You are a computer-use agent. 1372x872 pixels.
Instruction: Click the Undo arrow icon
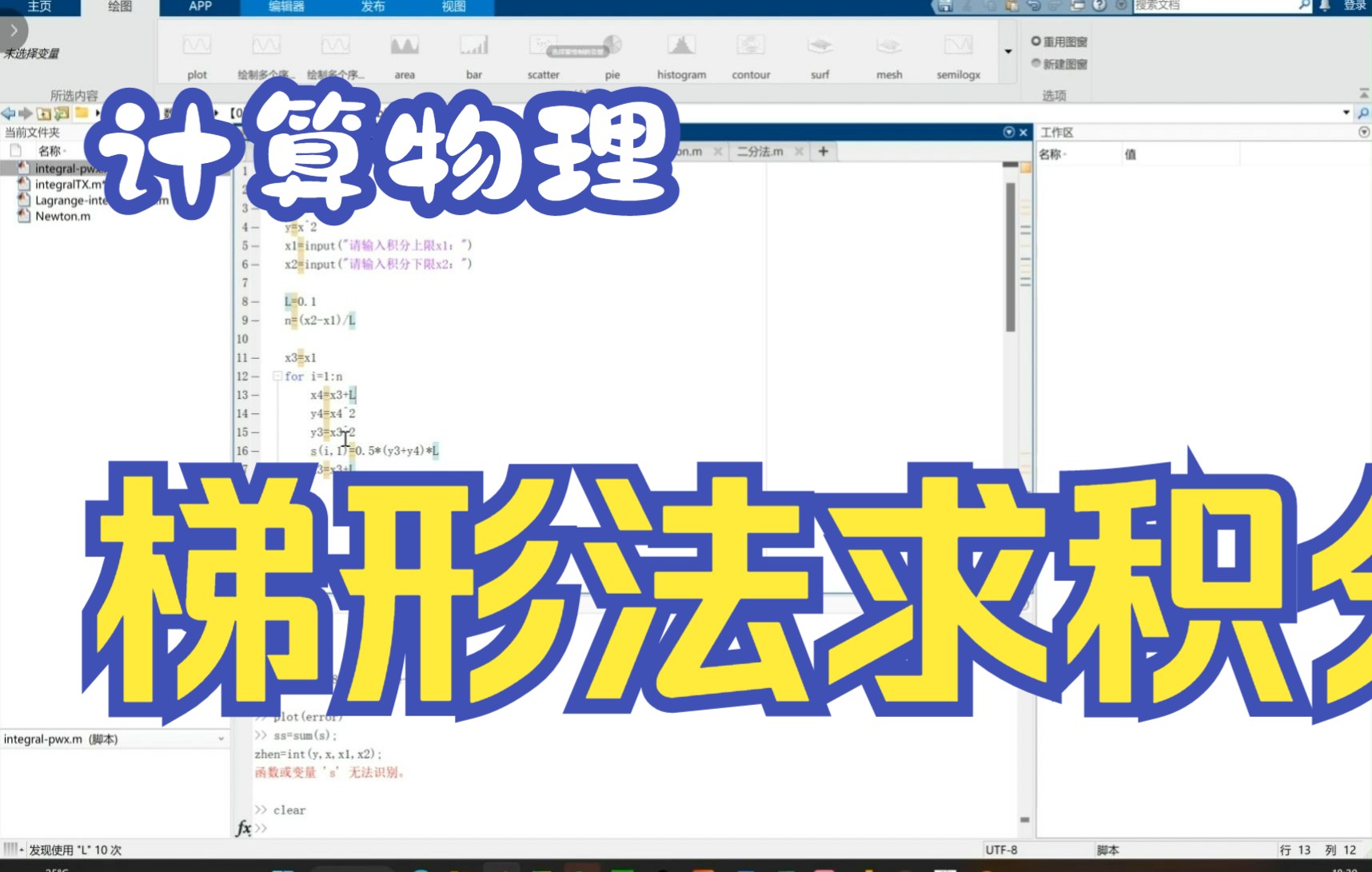(x=1033, y=6)
